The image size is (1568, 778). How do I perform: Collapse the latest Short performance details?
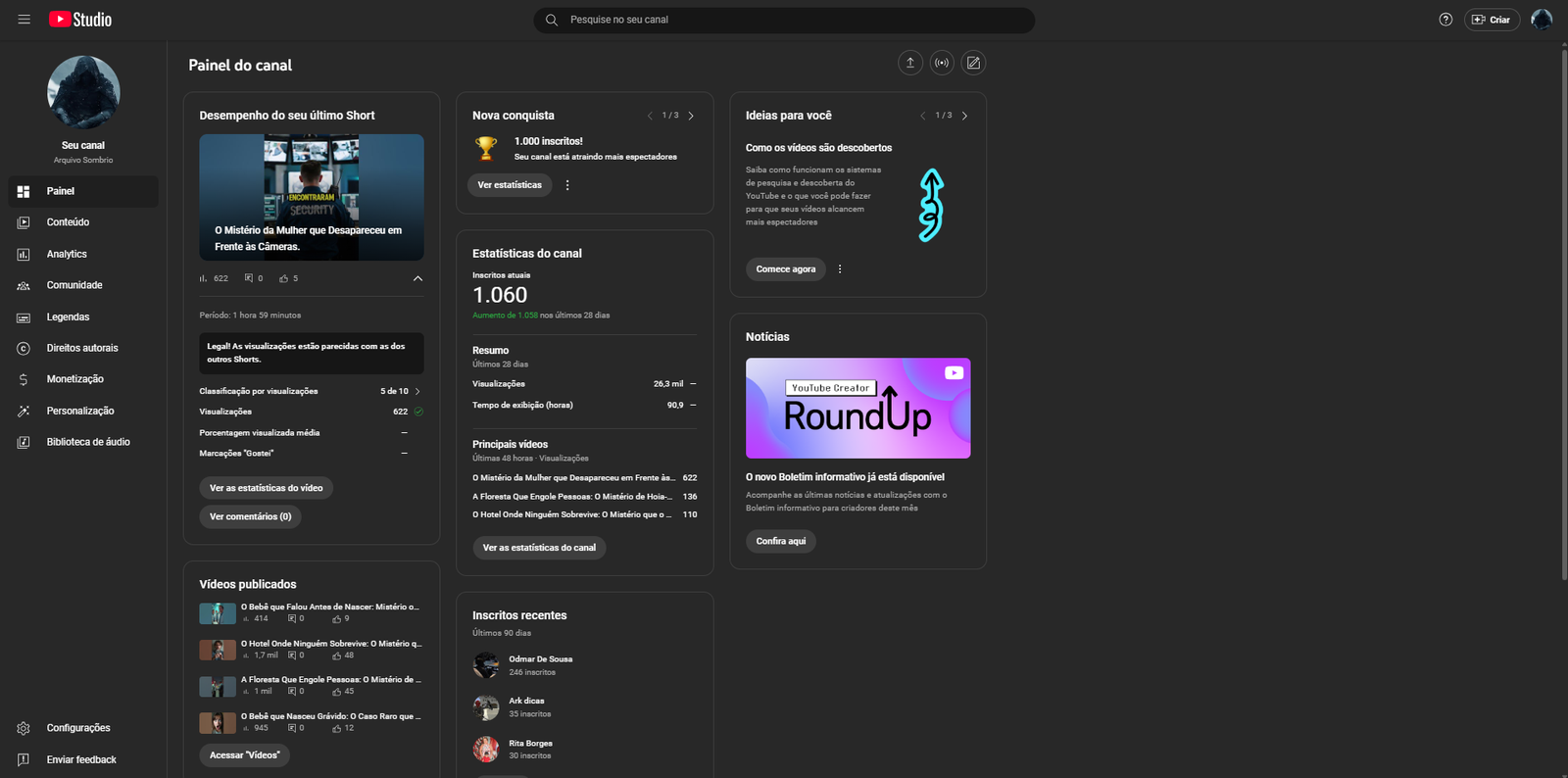(x=417, y=278)
